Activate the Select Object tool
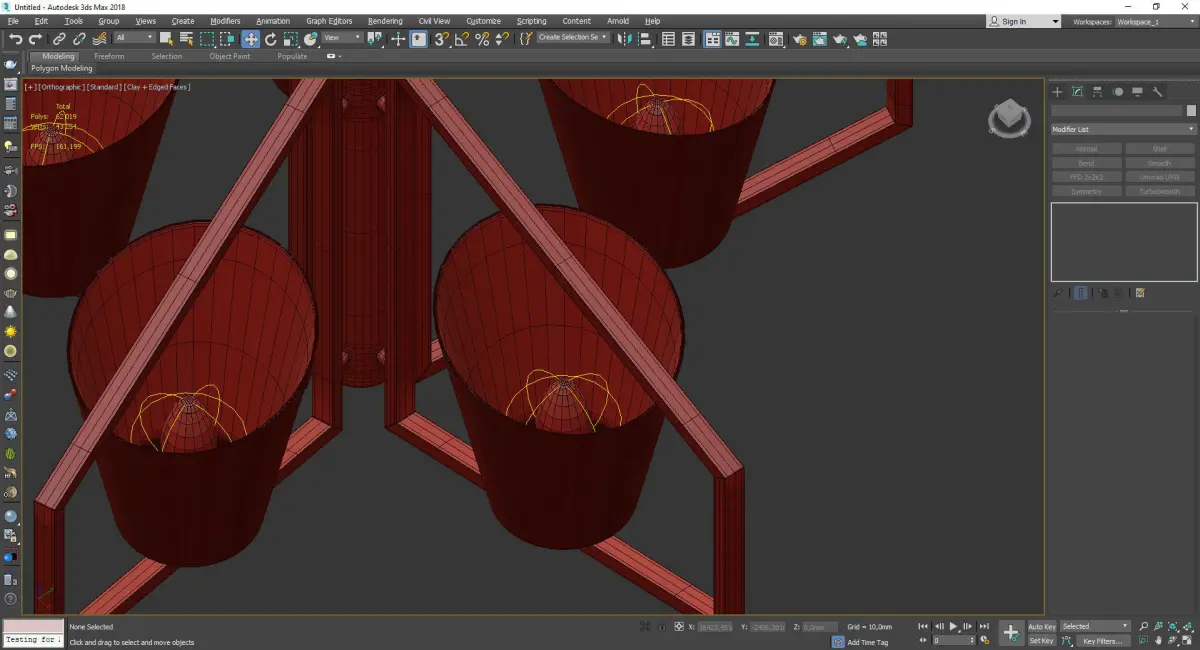This screenshot has height=650, width=1200. (x=166, y=39)
